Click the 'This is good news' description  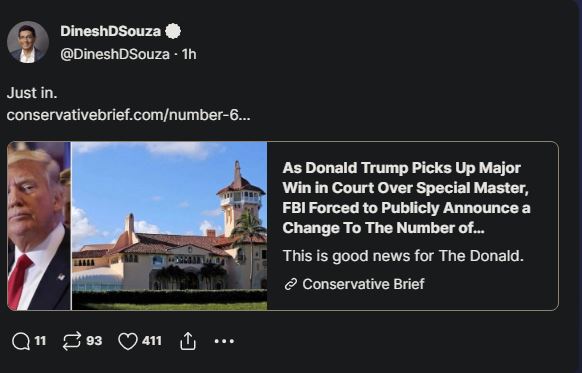(x=403, y=256)
